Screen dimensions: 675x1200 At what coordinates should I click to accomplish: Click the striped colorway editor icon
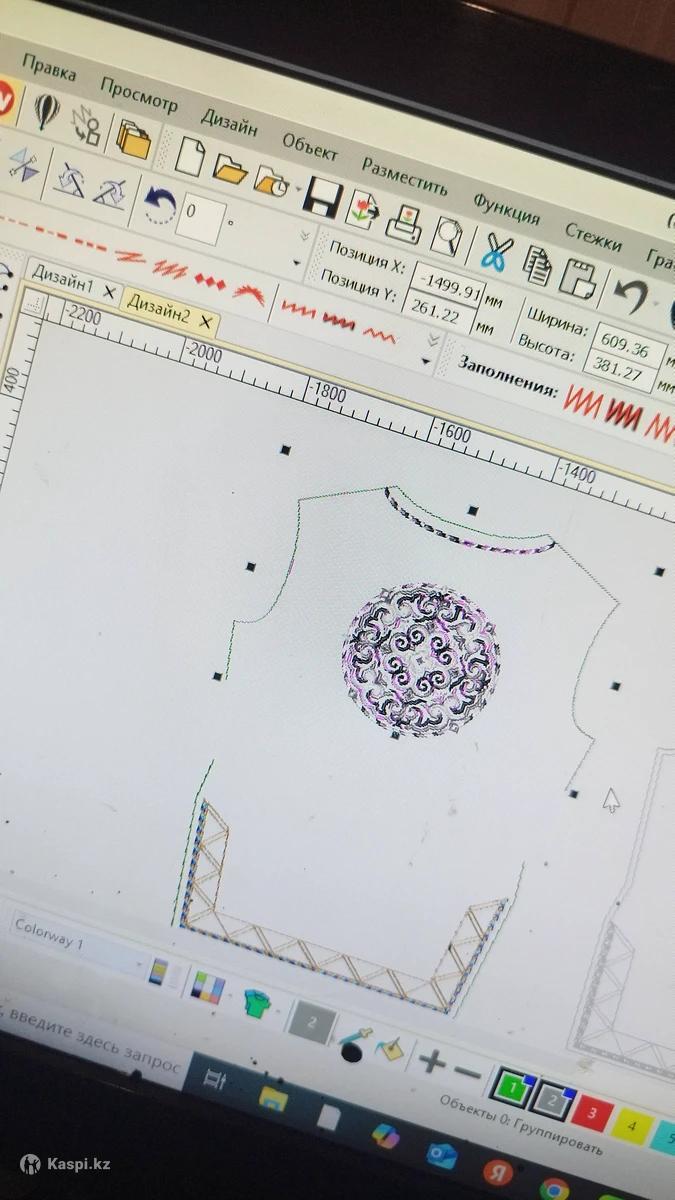click(x=158, y=972)
